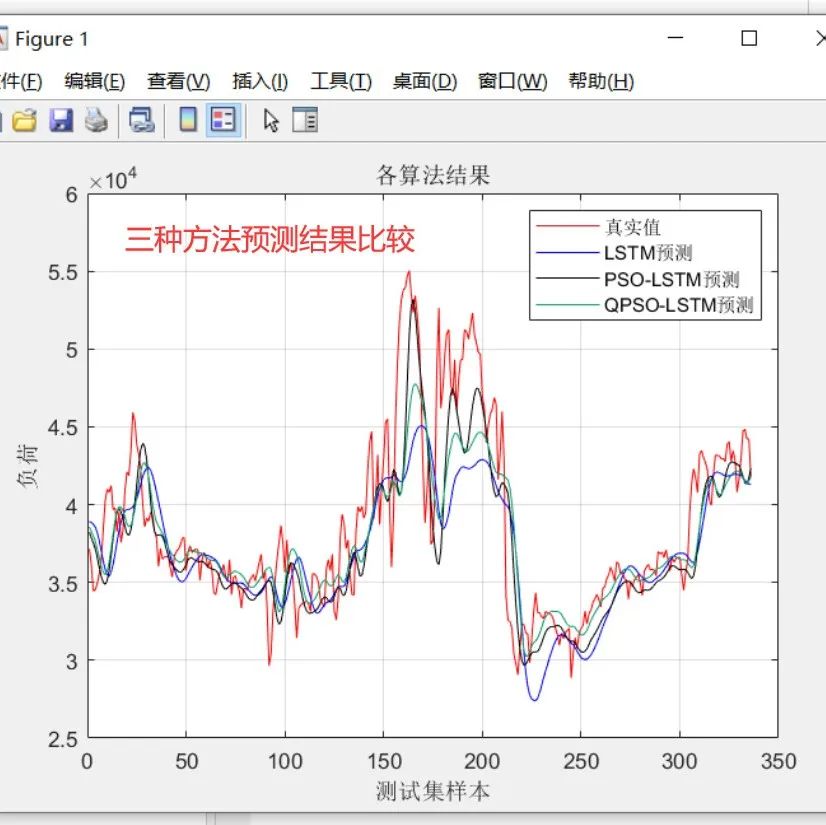Viewport: 826px width, 825px height.
Task: Click the Figure 1 window title
Action: click(52, 39)
